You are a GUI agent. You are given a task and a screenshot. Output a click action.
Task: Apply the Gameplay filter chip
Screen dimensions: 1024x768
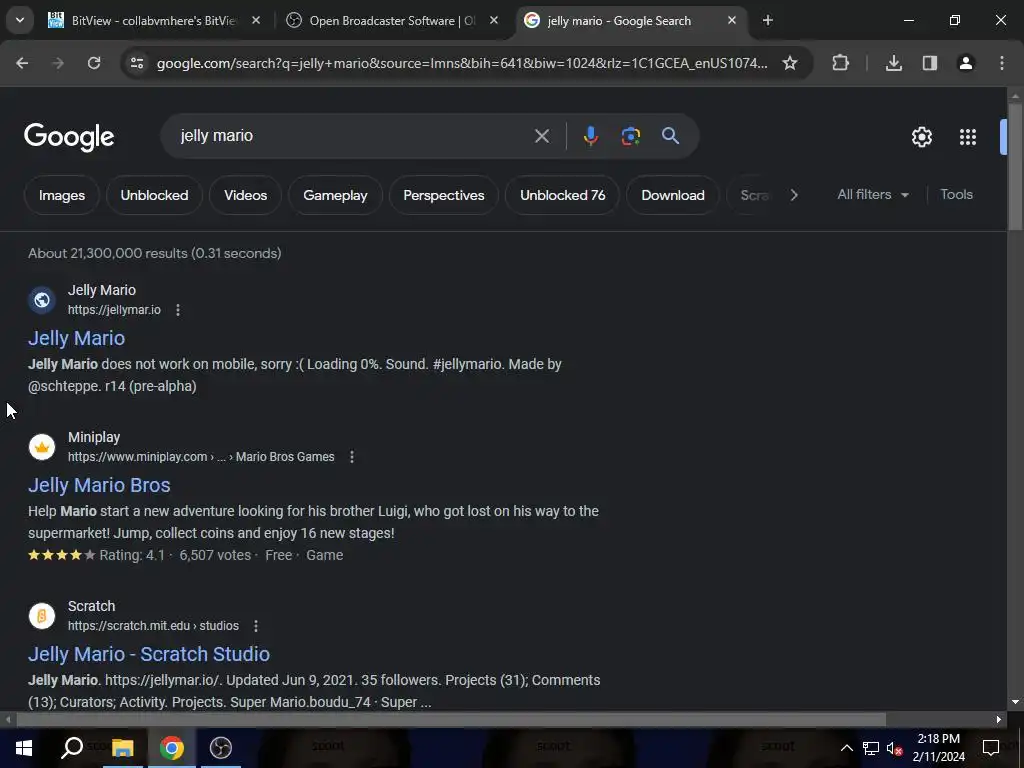pyautogui.click(x=336, y=195)
